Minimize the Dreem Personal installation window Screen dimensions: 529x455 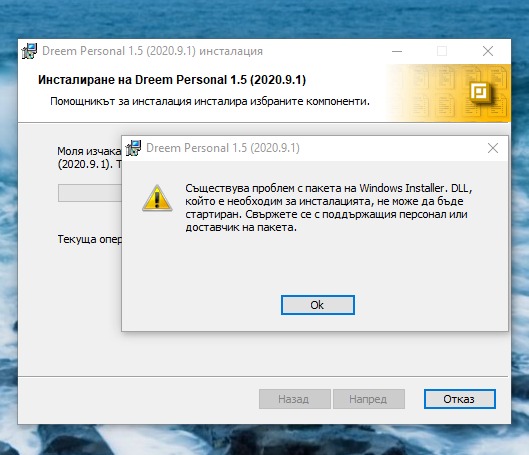[397, 51]
